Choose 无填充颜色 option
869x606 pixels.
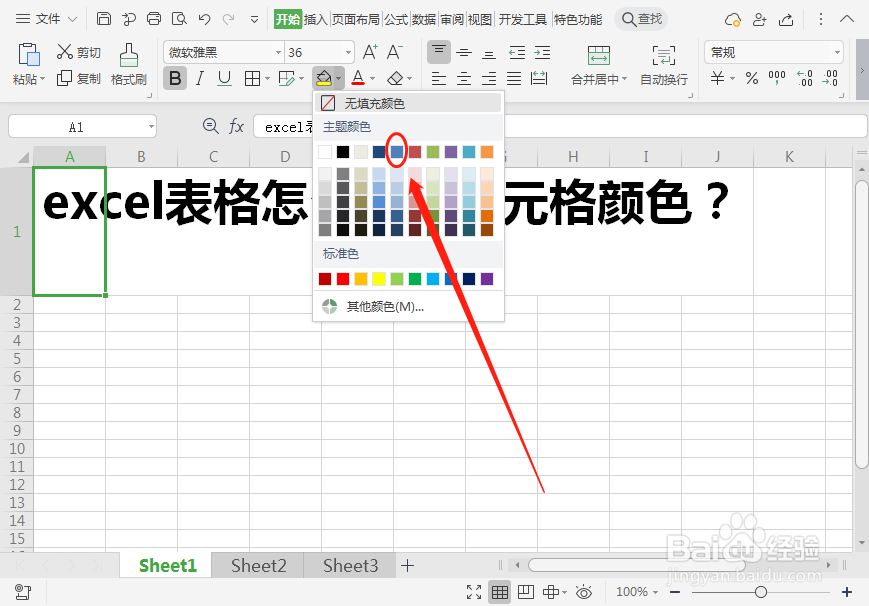pyautogui.click(x=408, y=103)
